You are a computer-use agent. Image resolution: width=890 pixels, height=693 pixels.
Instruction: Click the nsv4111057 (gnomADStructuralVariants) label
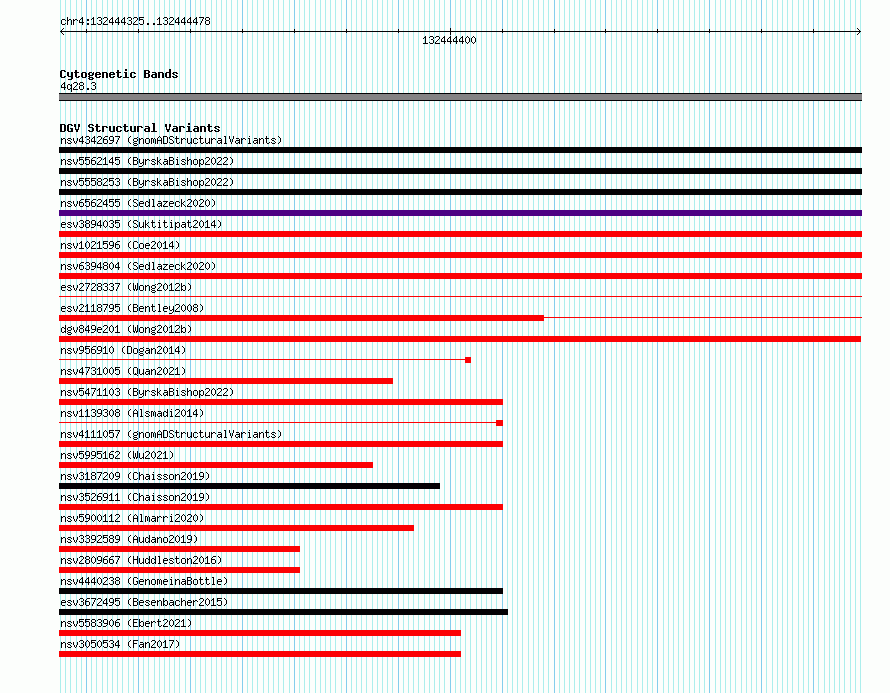(x=171, y=434)
